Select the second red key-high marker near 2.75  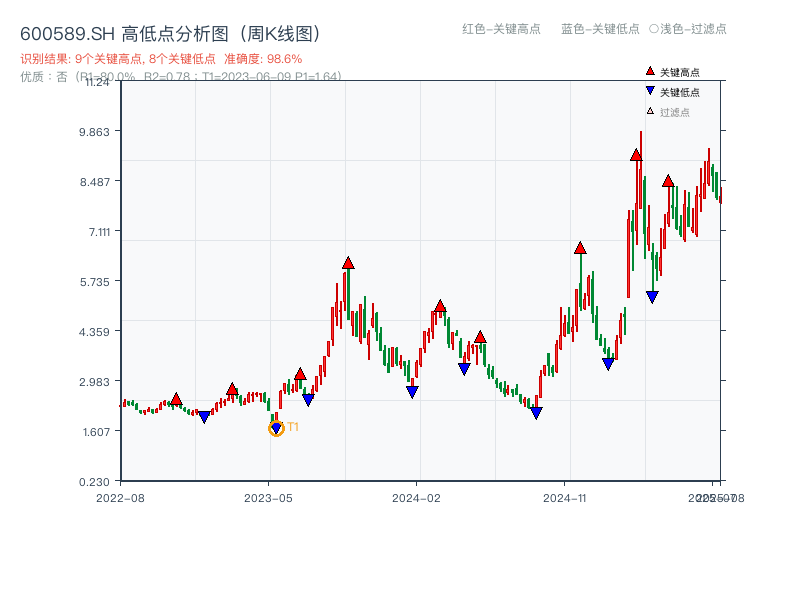pos(232,390)
